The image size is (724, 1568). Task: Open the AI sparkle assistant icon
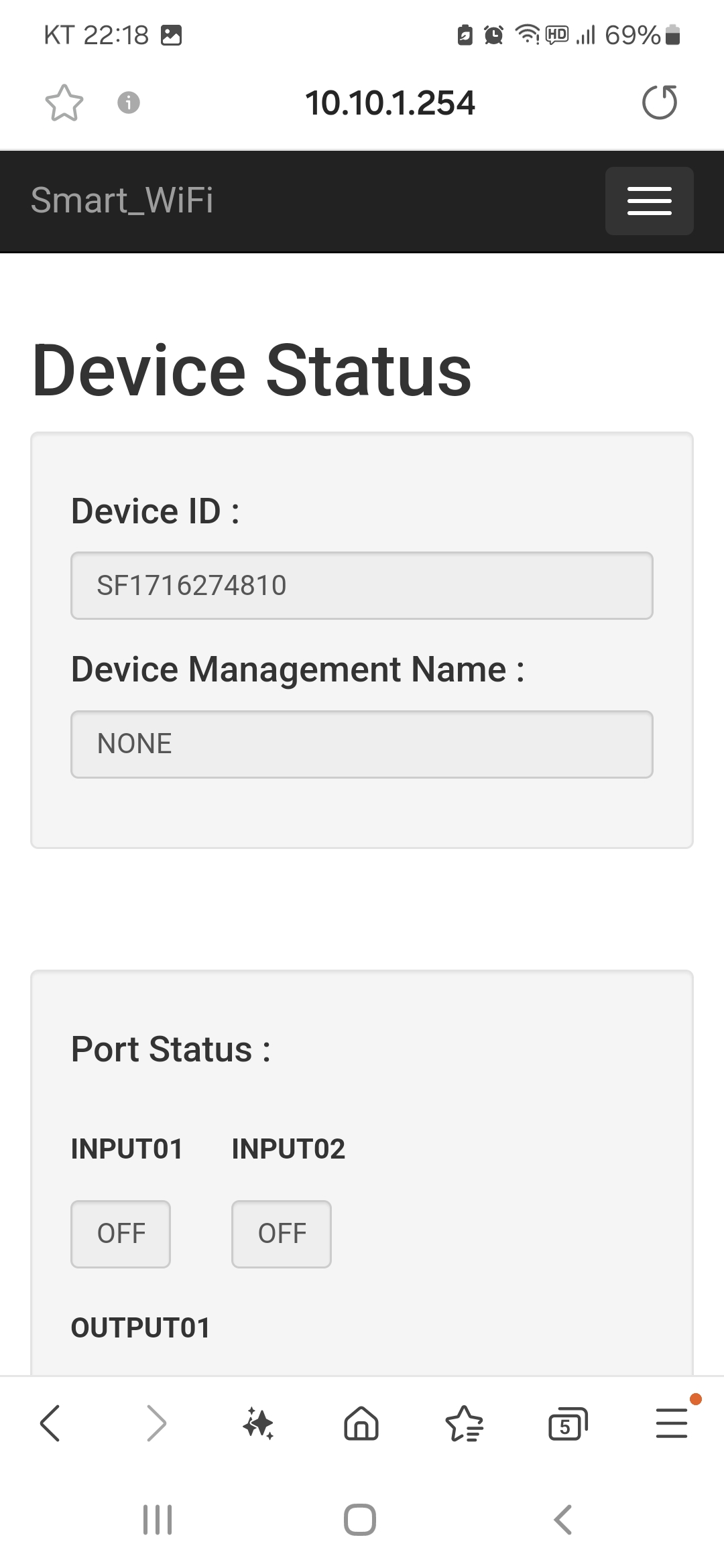[258, 1423]
